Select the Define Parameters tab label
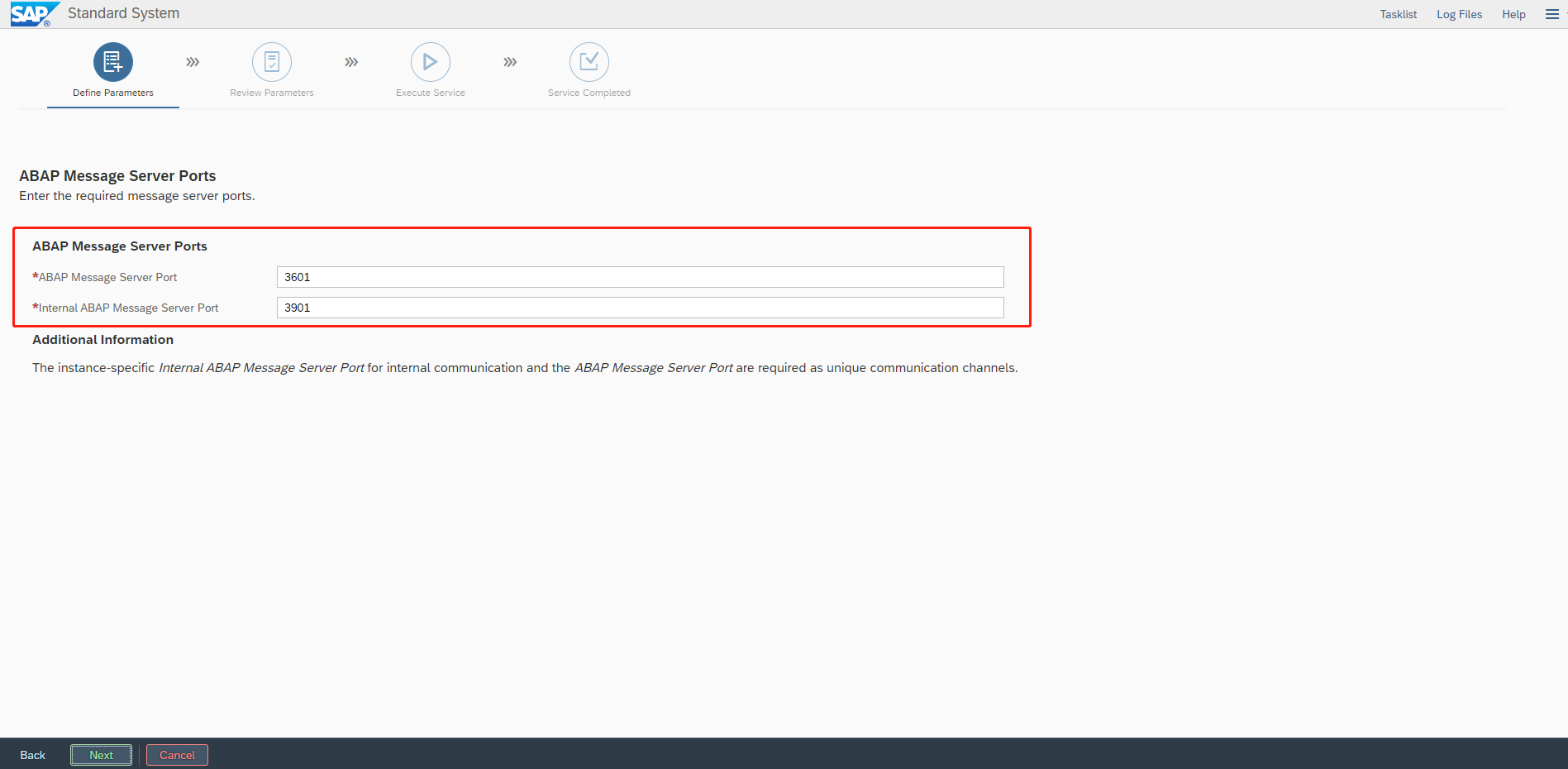The width and height of the screenshot is (1568, 769). point(113,93)
